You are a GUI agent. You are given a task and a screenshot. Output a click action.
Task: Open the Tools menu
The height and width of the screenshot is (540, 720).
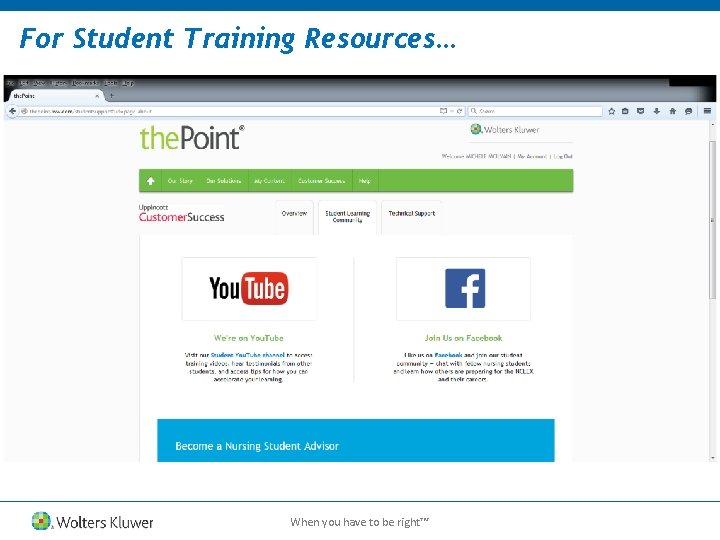point(111,83)
